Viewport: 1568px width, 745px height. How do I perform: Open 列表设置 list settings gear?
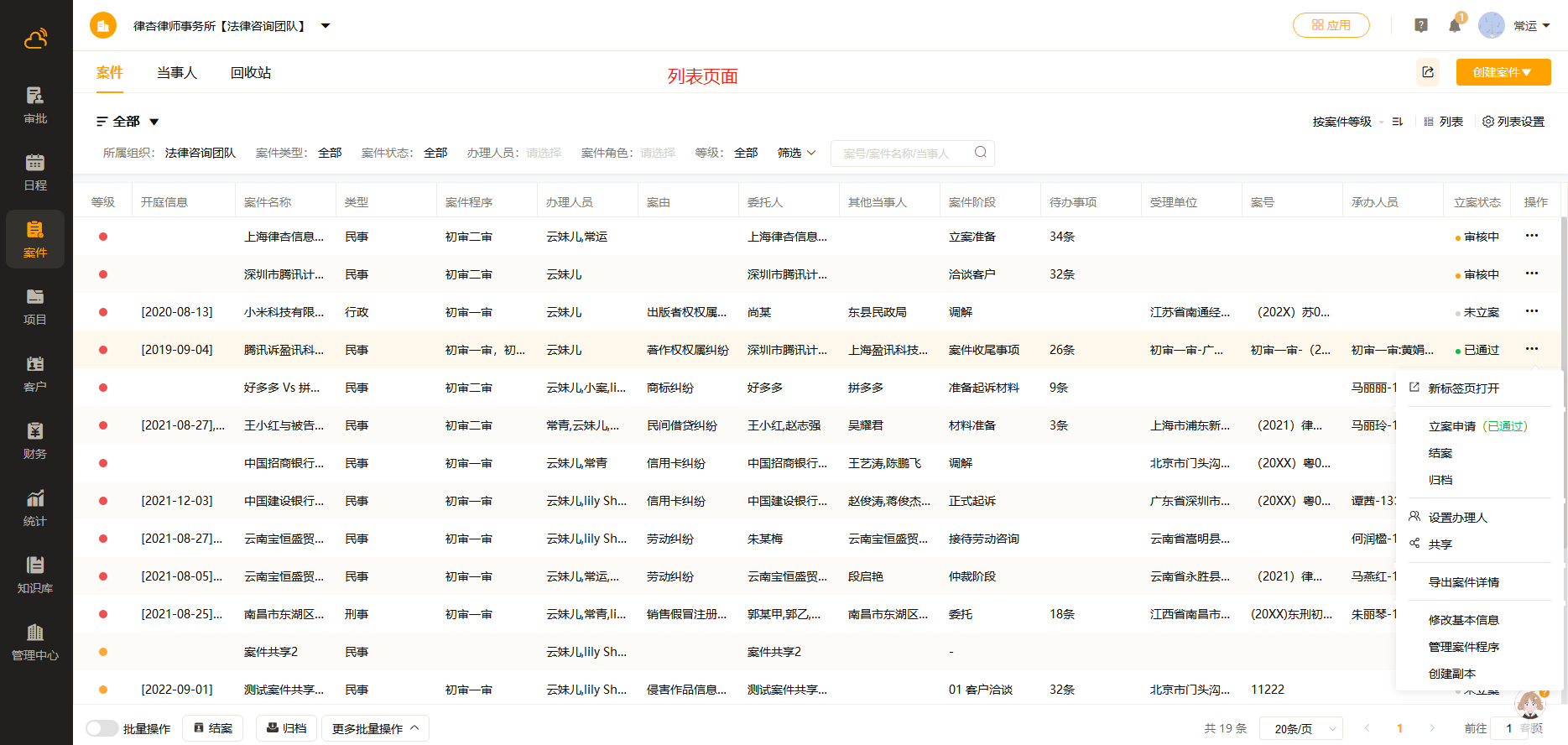(x=1513, y=122)
